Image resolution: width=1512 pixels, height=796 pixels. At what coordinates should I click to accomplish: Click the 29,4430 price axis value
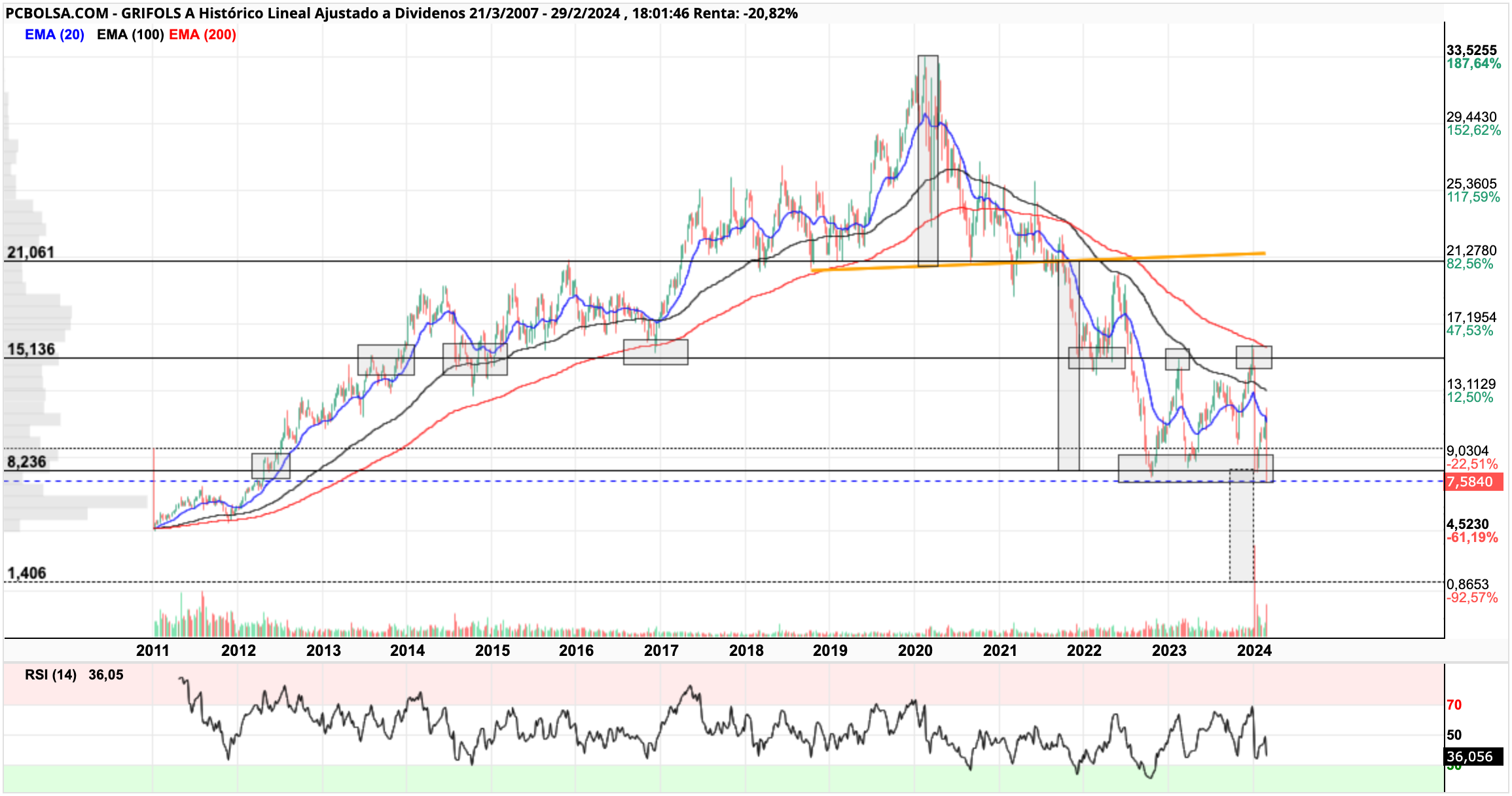point(1471,117)
